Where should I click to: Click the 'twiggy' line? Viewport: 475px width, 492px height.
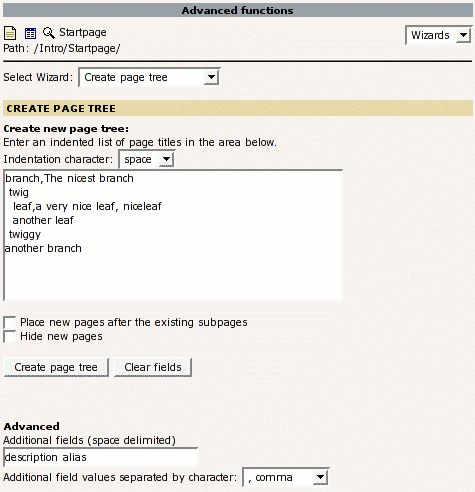point(25,234)
